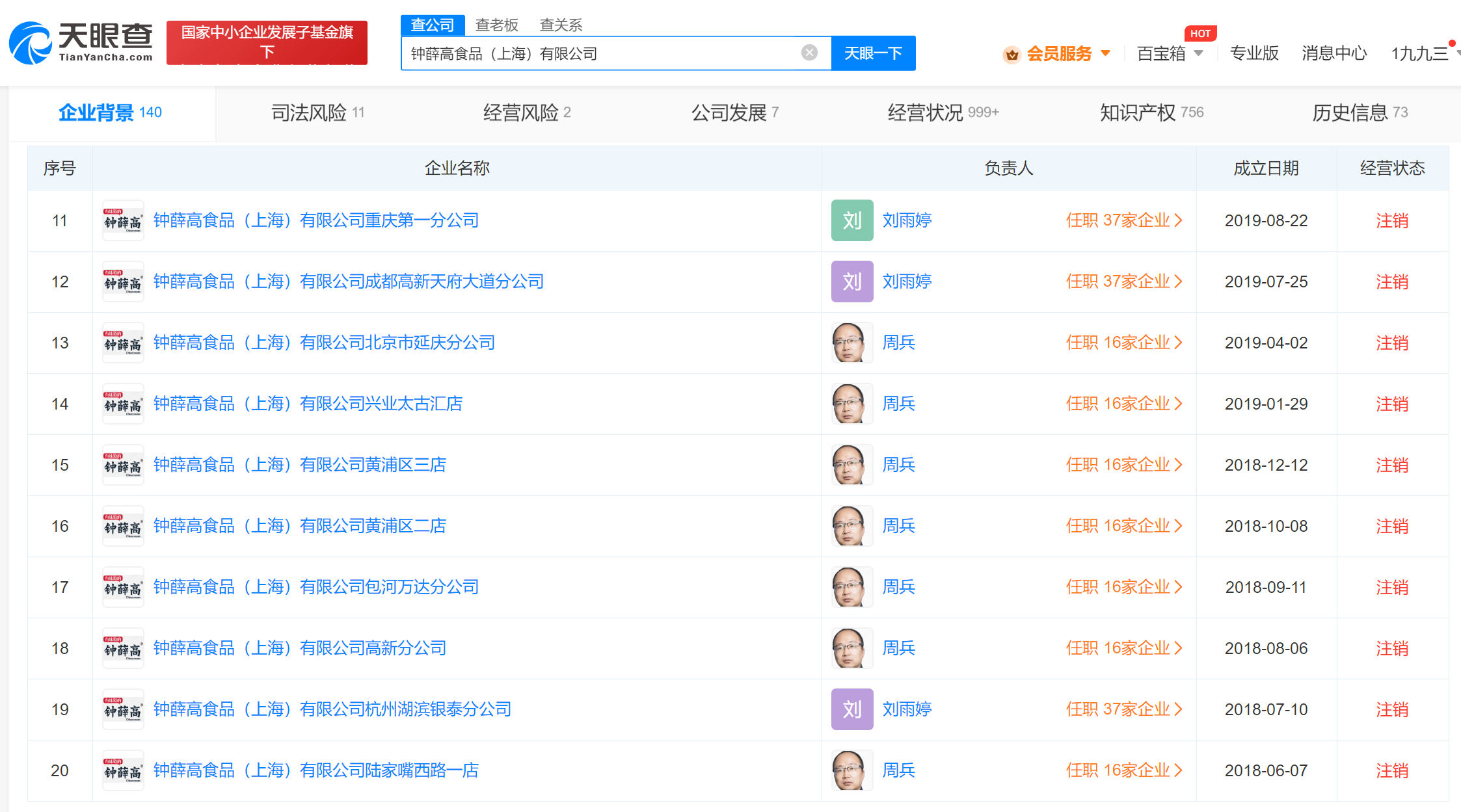Click green 刘 avatar in row 11
This screenshot has width=1461, height=812.
click(851, 220)
